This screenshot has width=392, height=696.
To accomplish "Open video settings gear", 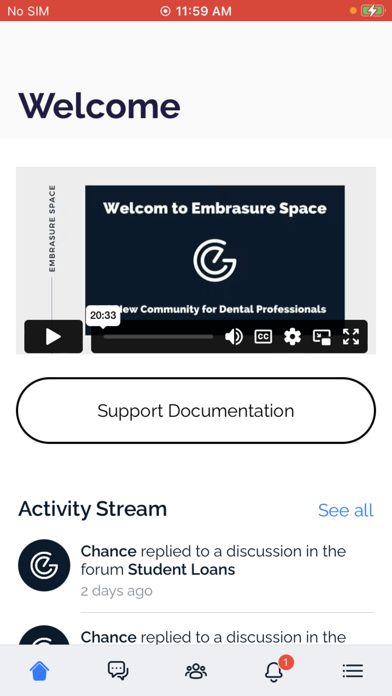I will click(292, 337).
